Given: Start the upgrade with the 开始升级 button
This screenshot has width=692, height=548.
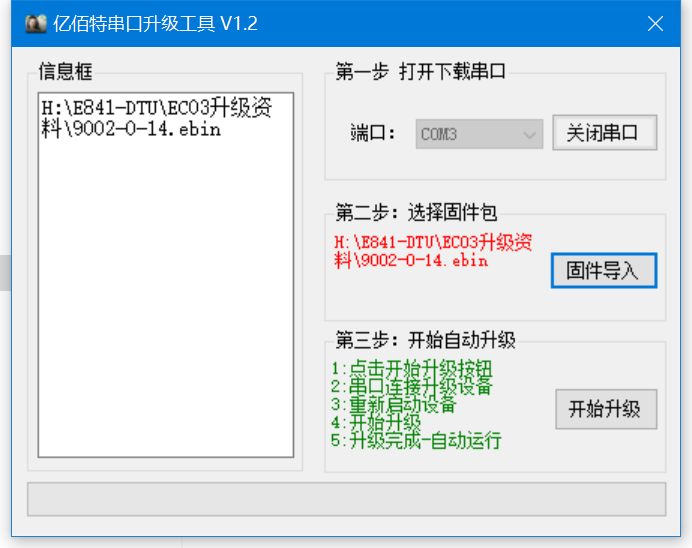Looking at the screenshot, I should (606, 409).
